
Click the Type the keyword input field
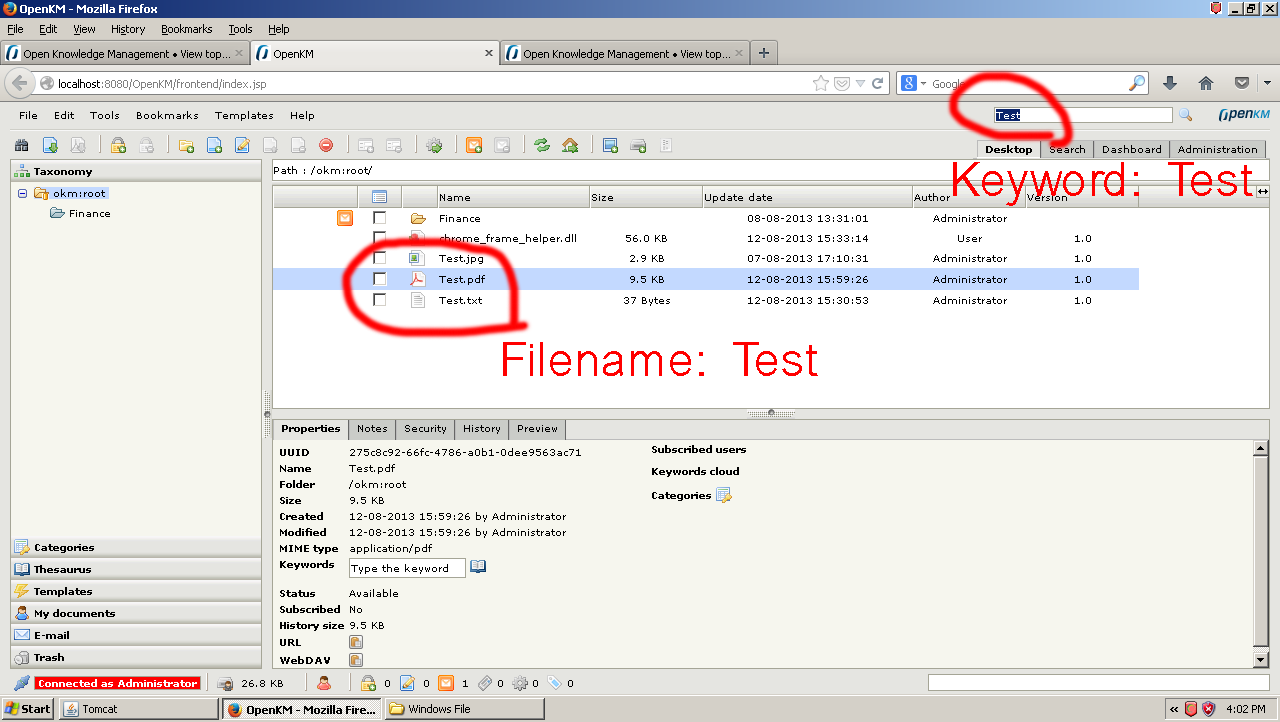click(x=407, y=568)
